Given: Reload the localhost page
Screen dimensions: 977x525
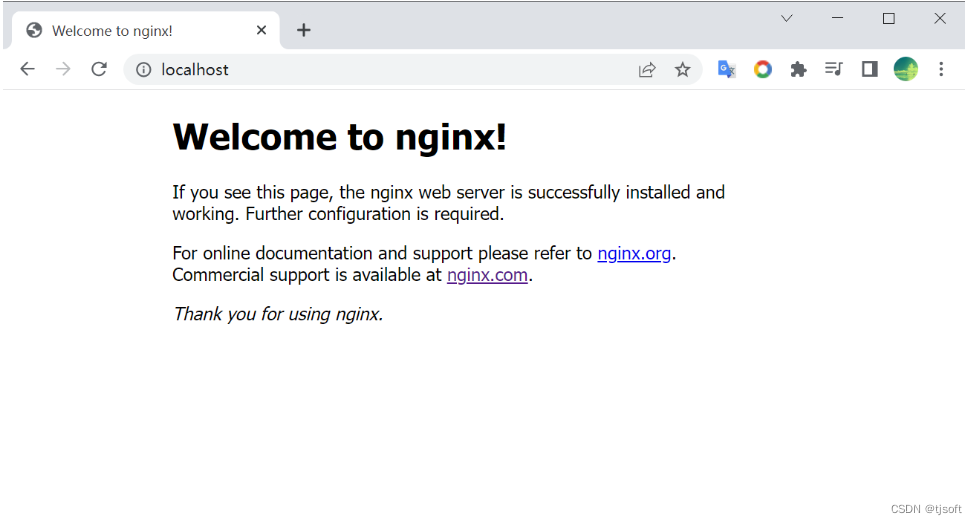Looking at the screenshot, I should 99,69.
